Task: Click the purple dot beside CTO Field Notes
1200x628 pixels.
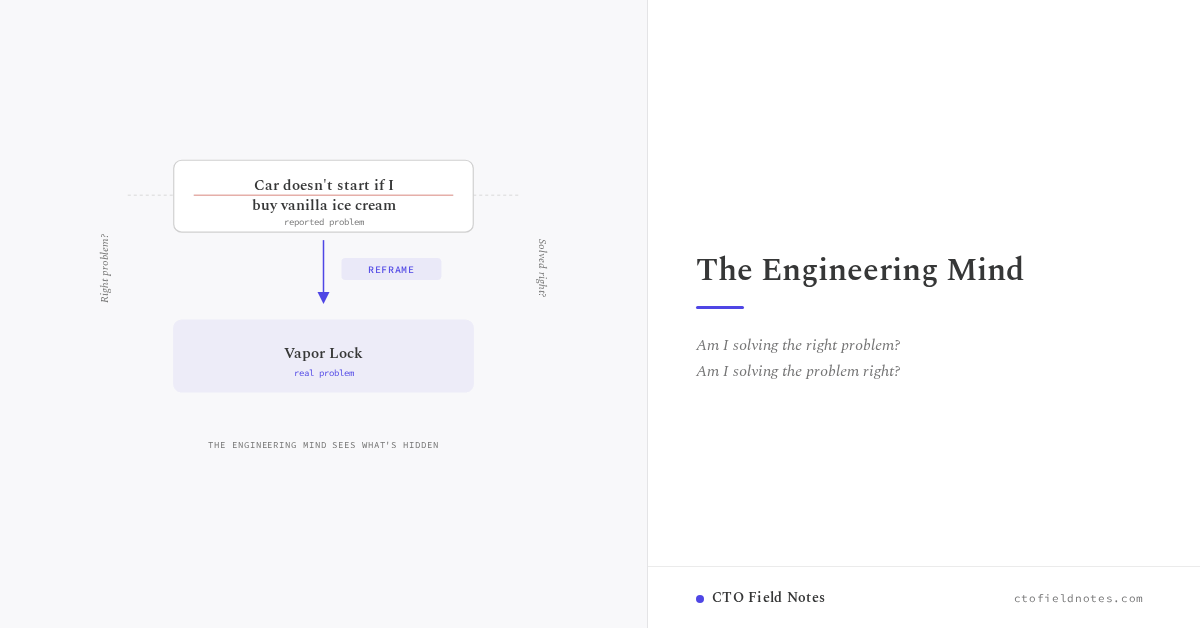Action: click(x=700, y=599)
